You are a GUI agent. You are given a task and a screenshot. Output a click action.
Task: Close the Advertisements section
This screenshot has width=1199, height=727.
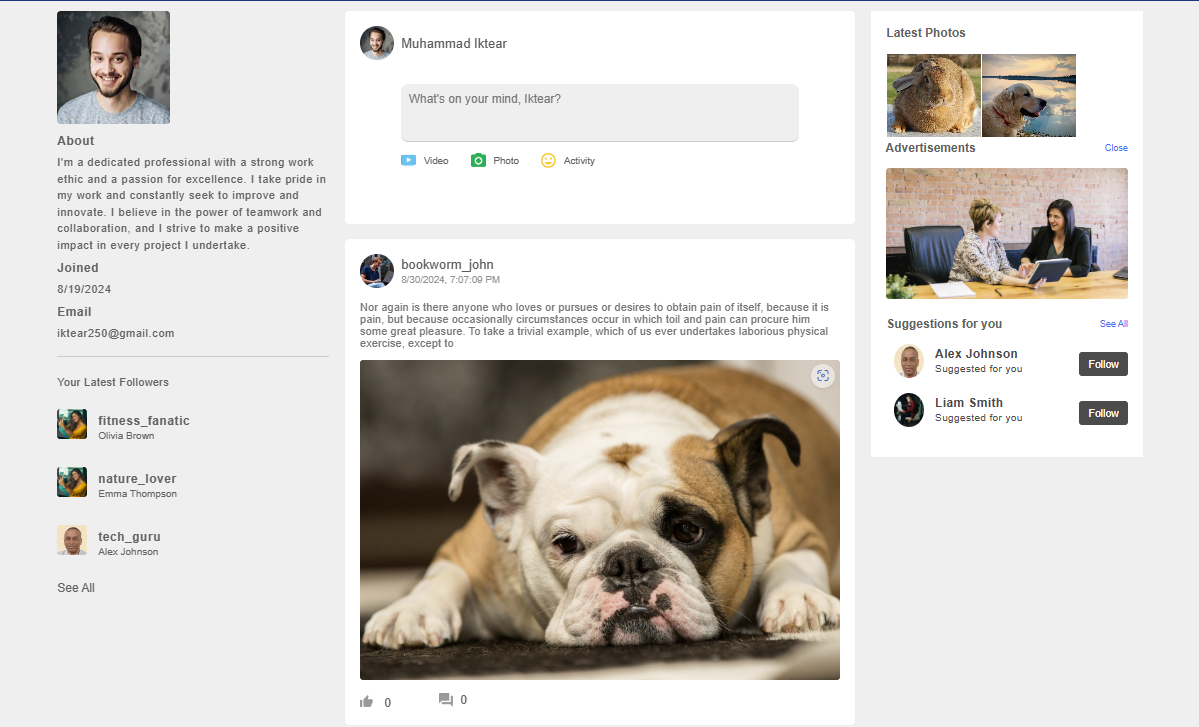click(x=1116, y=148)
